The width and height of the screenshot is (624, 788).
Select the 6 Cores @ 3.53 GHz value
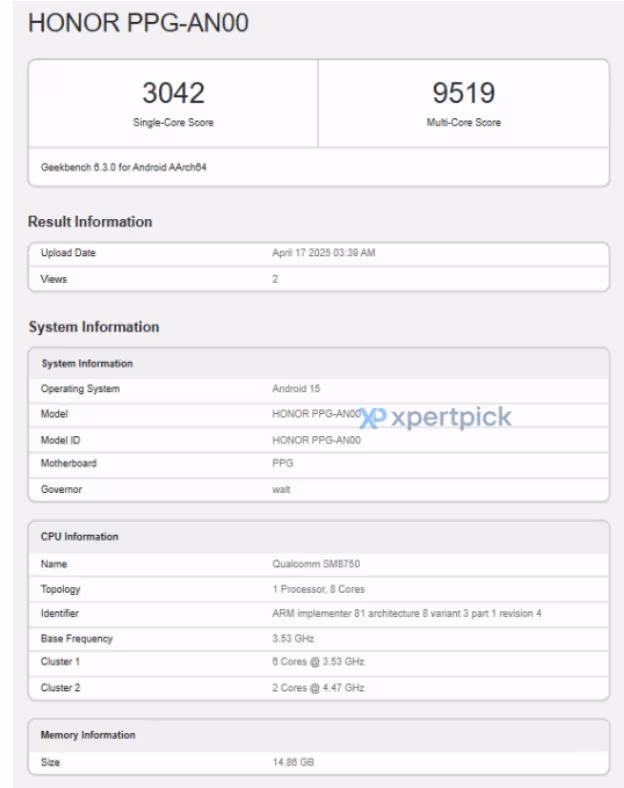[318, 661]
